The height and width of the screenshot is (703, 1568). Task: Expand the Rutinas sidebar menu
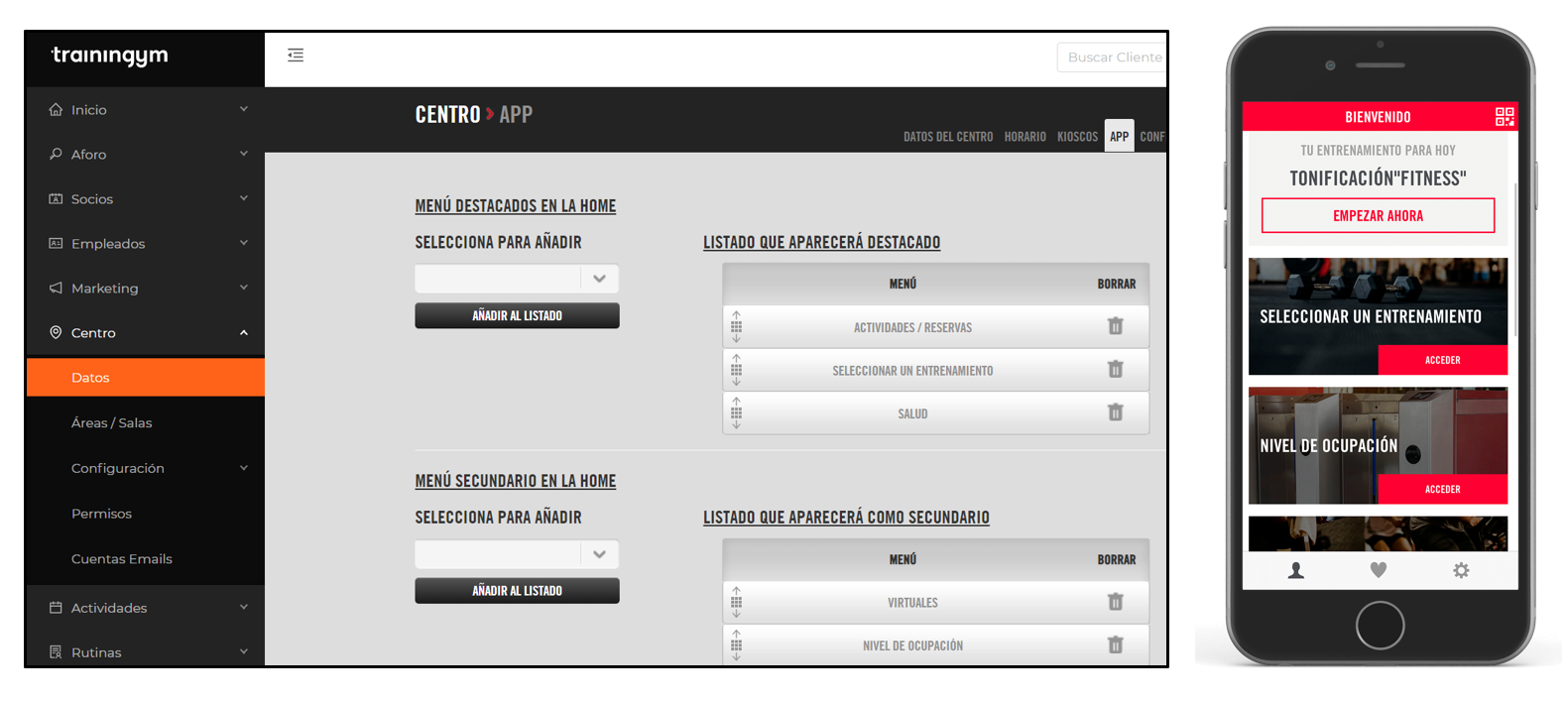point(244,651)
